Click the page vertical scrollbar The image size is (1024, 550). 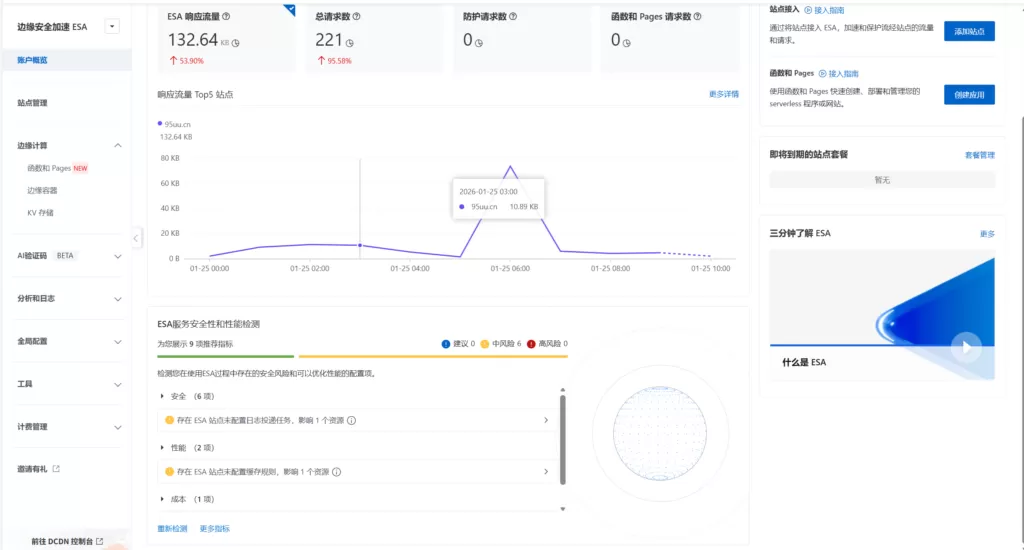coord(1021,330)
